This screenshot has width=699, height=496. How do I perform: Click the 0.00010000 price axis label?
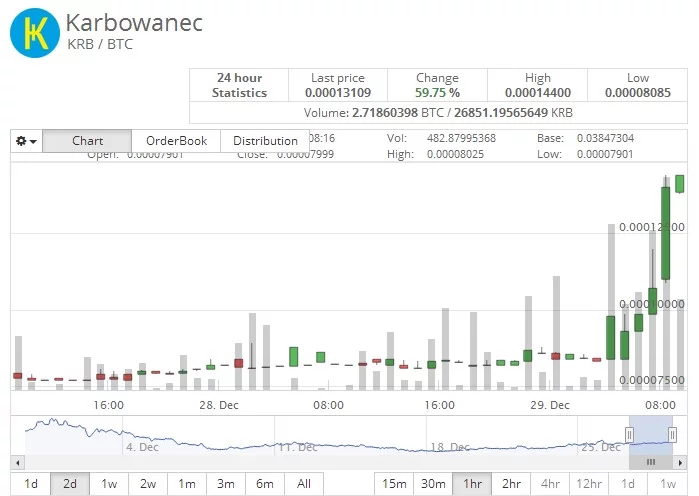point(652,304)
